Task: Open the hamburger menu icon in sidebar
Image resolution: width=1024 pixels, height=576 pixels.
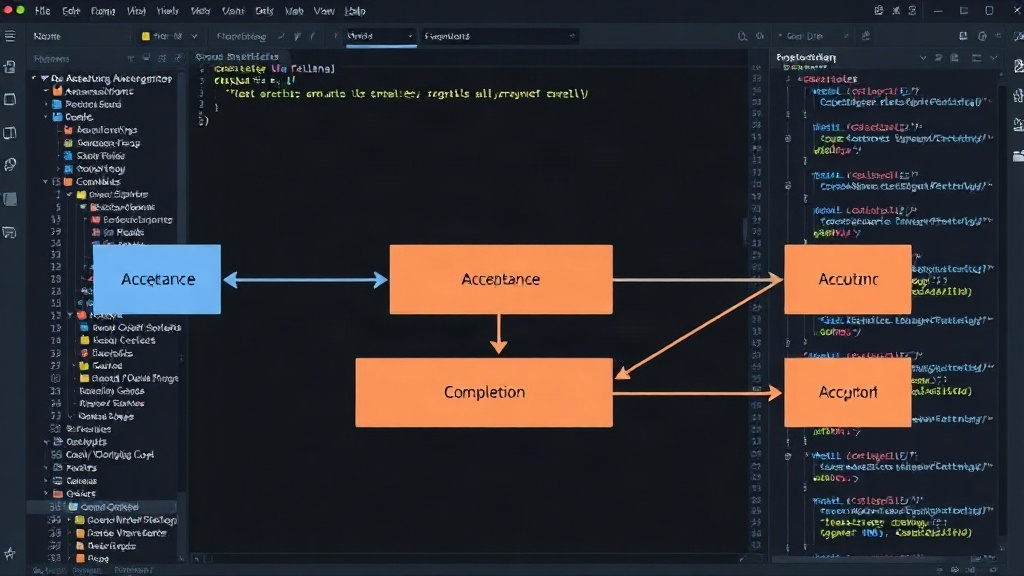Action: click(x=10, y=36)
